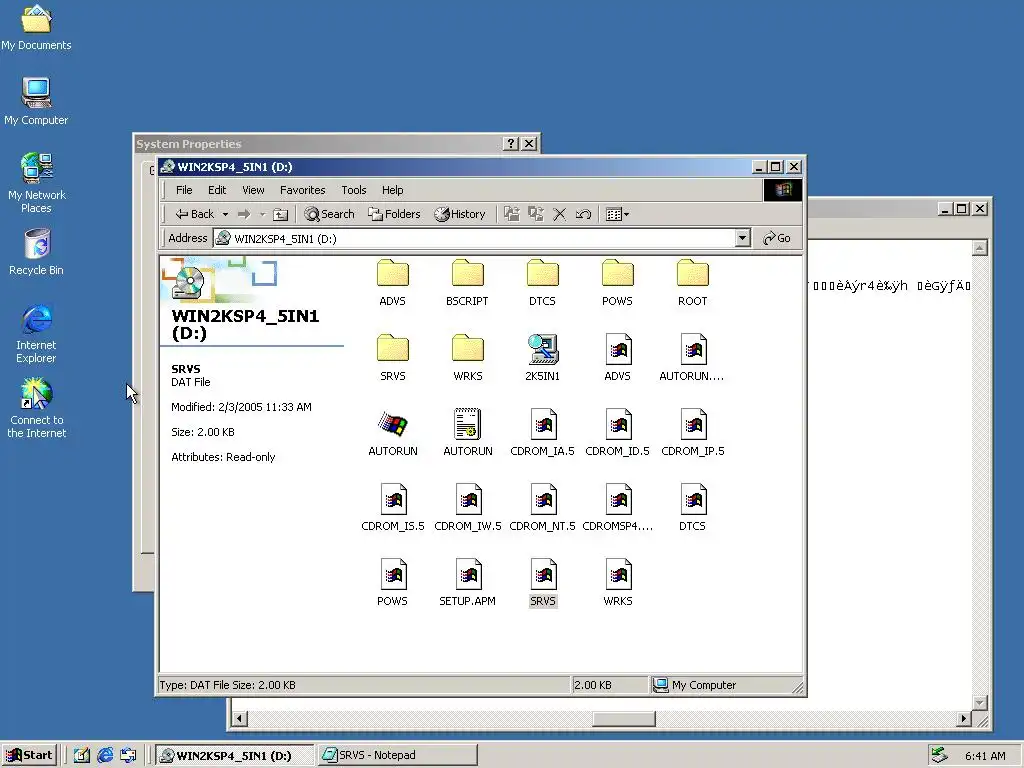Click the Back button
Screen dimensions: 1024x768
click(x=195, y=214)
